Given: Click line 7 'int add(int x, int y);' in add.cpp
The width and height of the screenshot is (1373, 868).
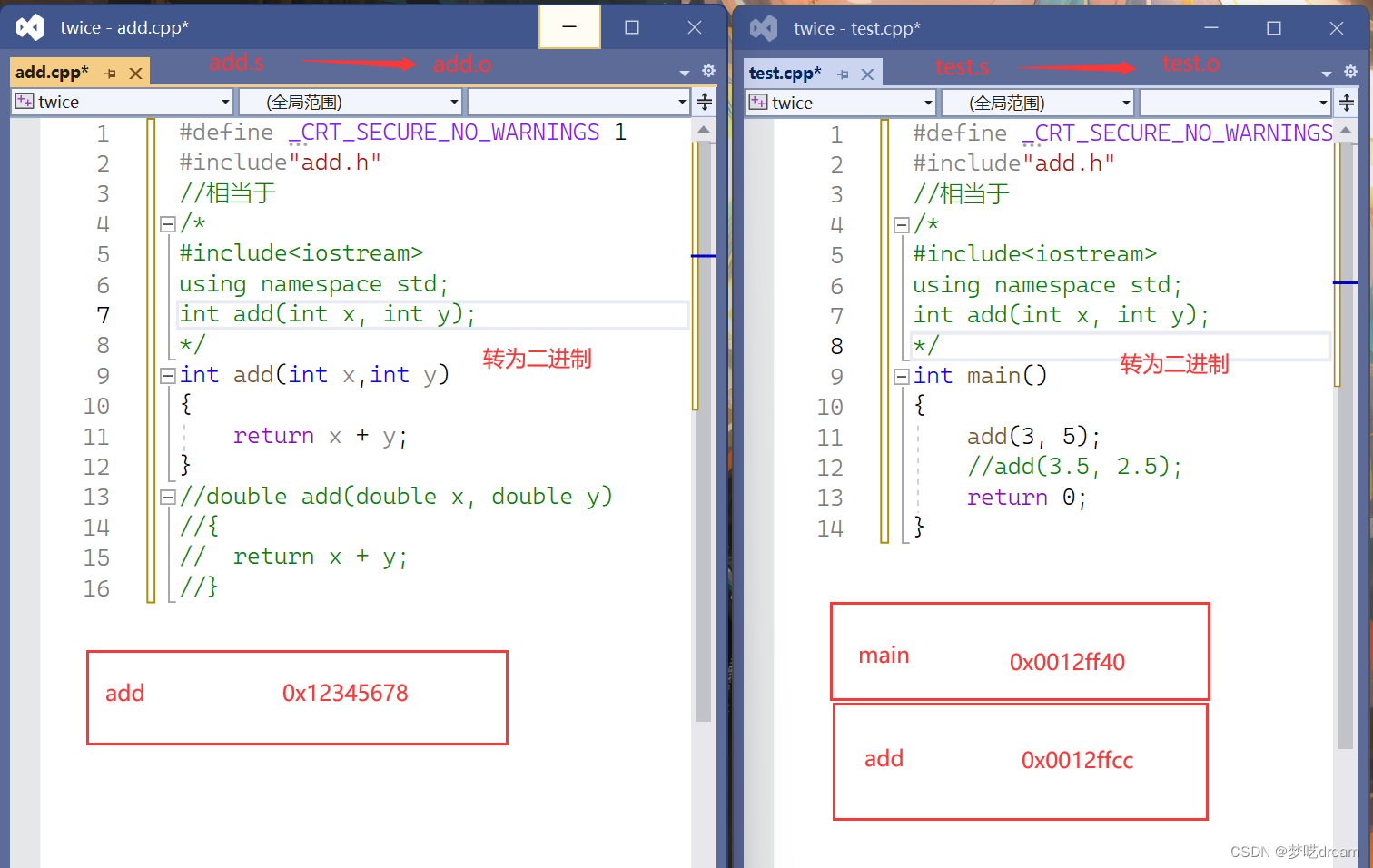Looking at the screenshot, I should click(328, 314).
